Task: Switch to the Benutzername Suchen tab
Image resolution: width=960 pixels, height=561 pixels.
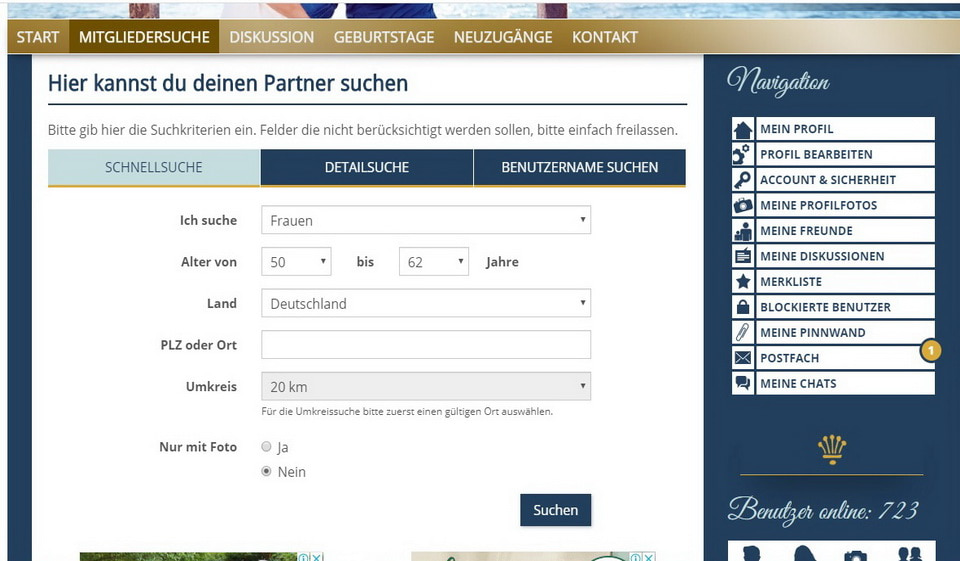Action: (x=579, y=168)
